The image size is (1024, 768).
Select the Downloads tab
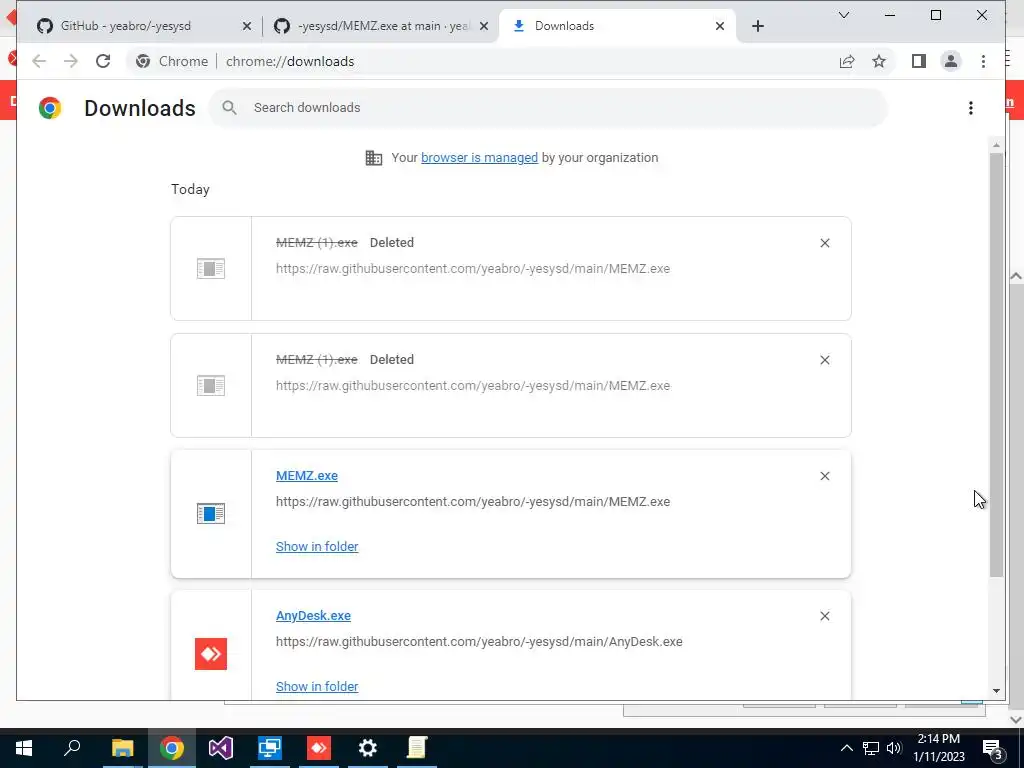(617, 26)
